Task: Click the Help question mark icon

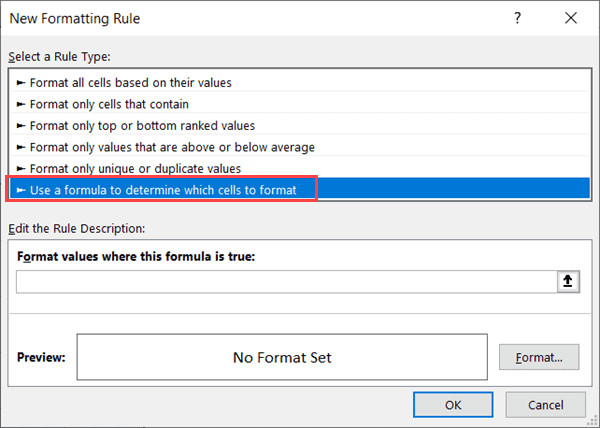Action: tap(516, 19)
